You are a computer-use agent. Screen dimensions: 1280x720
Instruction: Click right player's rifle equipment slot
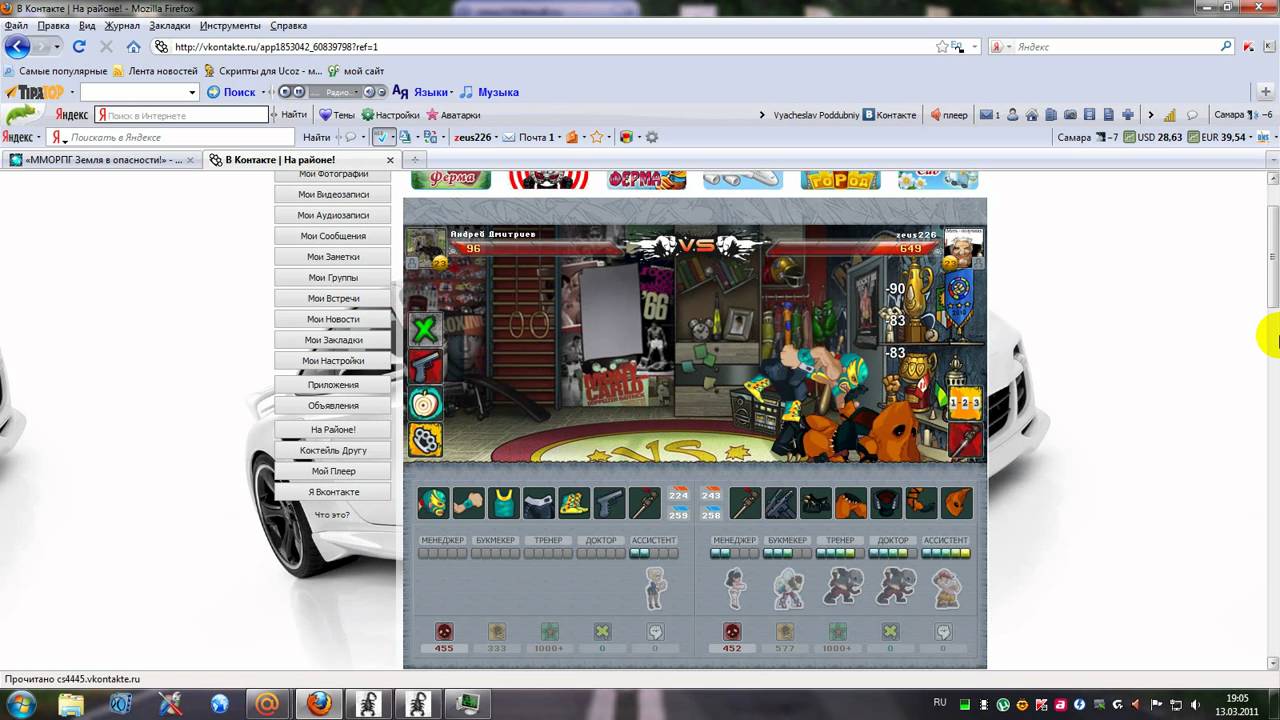(781, 503)
